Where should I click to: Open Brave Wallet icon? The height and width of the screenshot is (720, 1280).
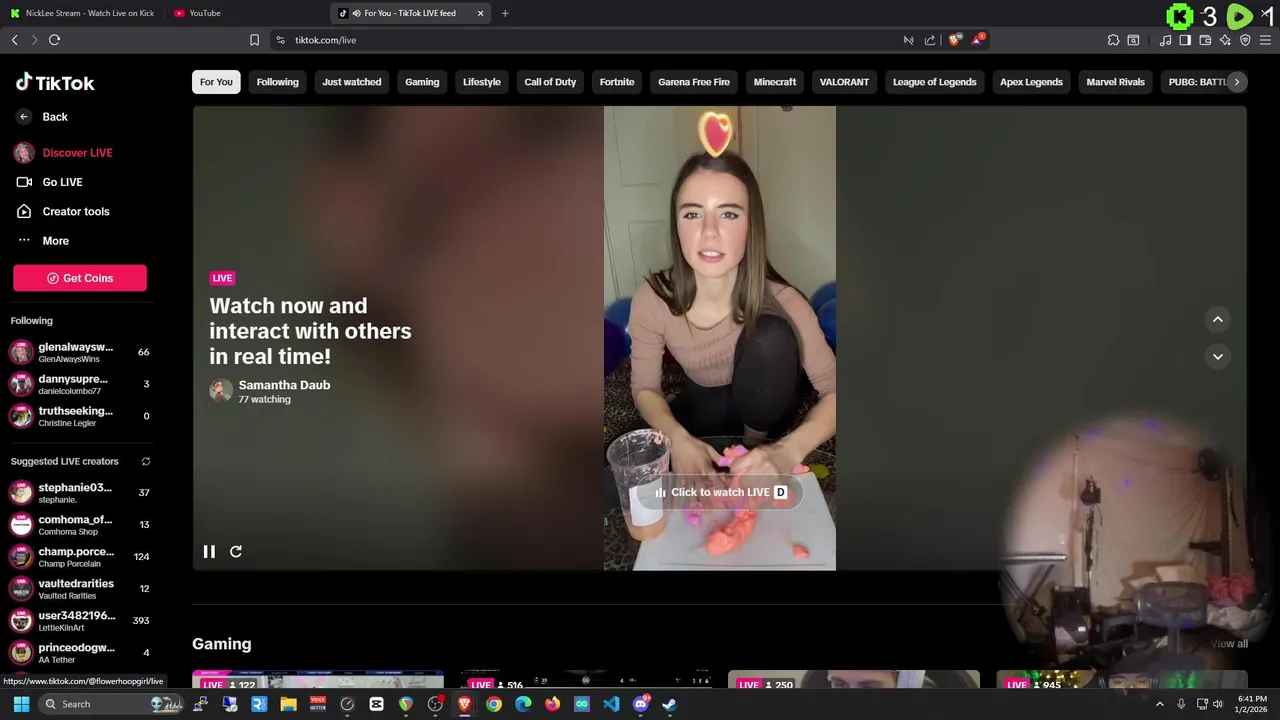[1205, 40]
